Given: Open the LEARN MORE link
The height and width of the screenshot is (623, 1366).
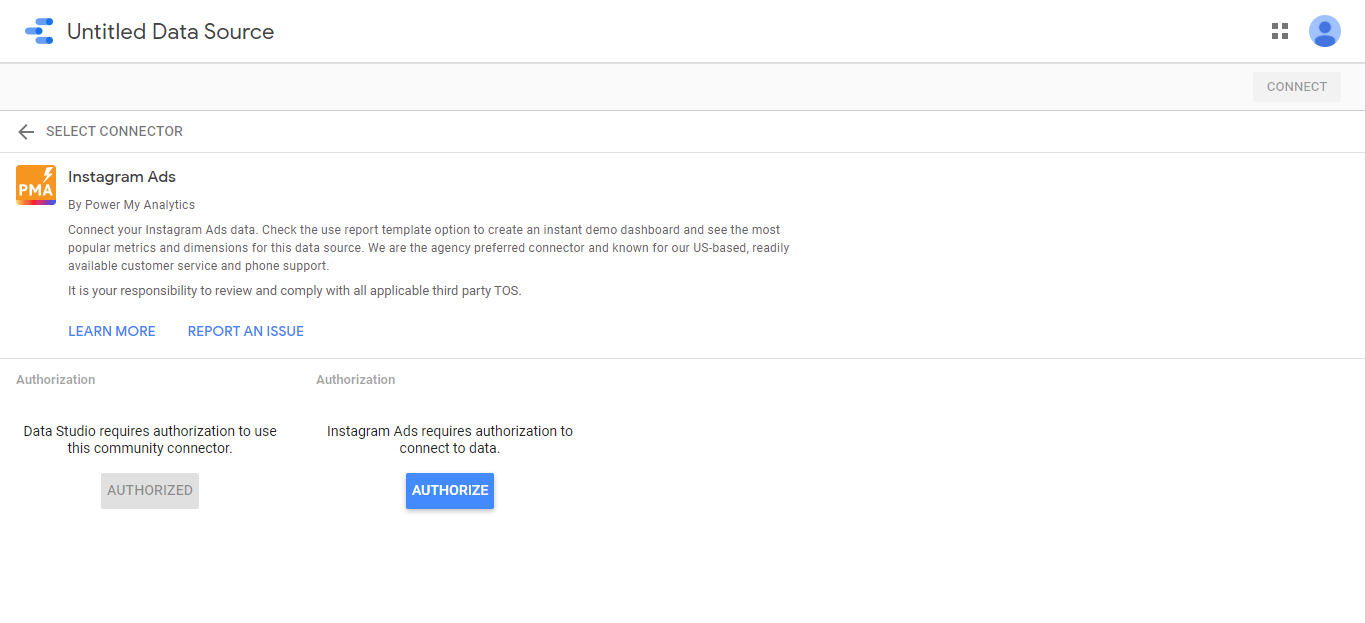Looking at the screenshot, I should [112, 331].
